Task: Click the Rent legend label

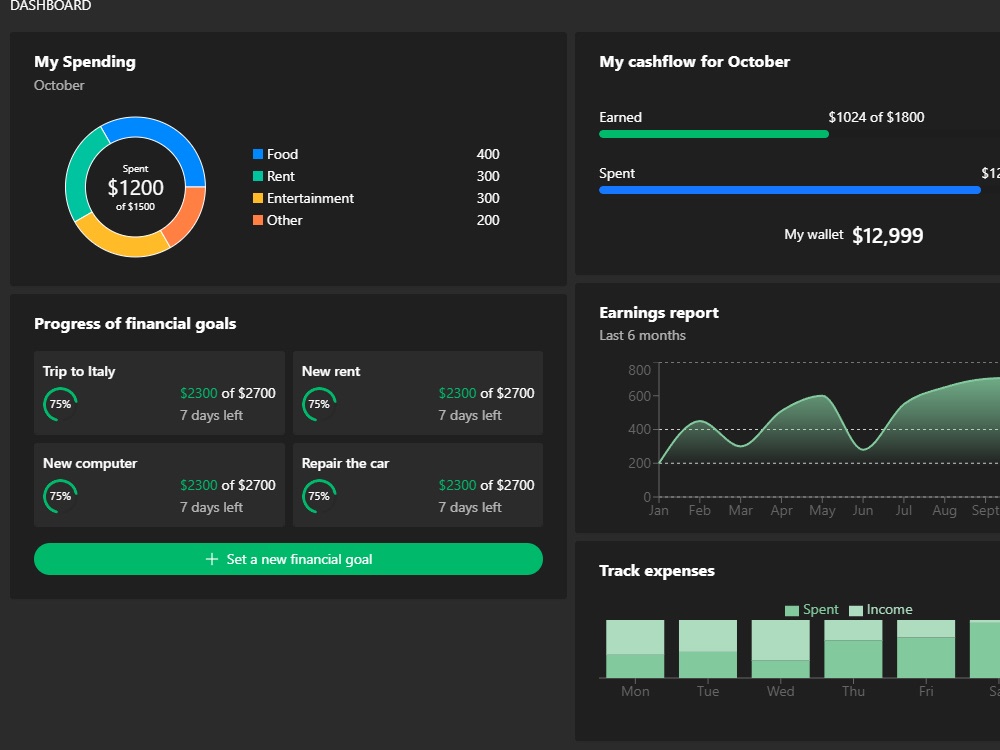Action: 281,176
